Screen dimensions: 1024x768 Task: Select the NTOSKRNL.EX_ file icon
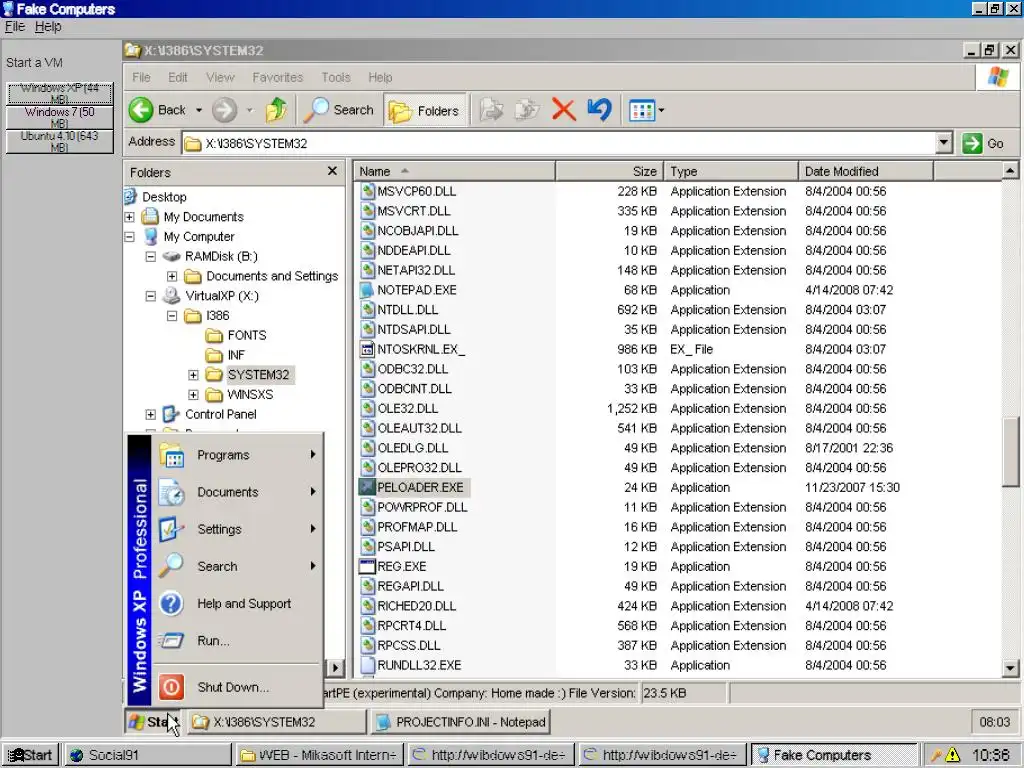[368, 349]
